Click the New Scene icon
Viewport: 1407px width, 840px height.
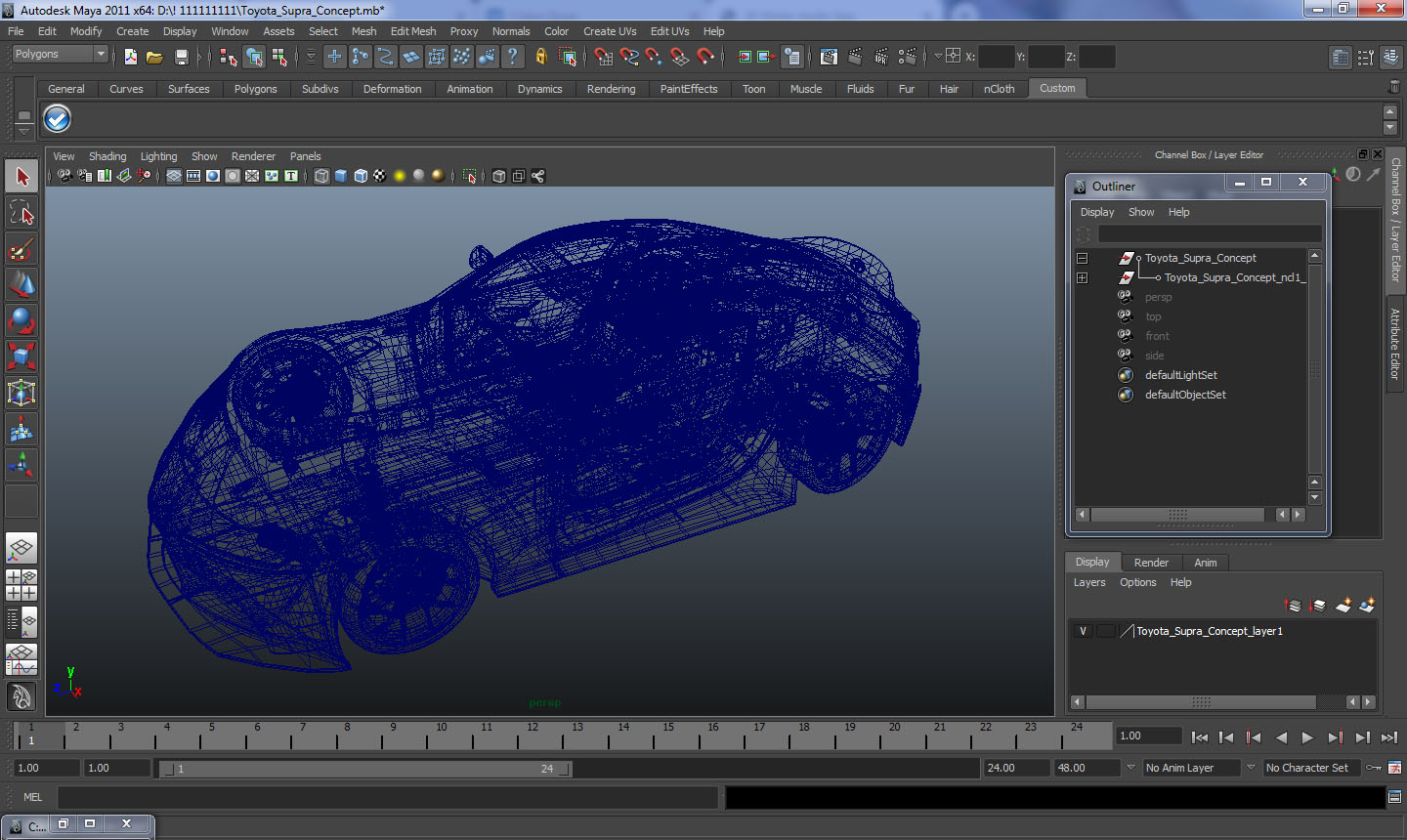click(130, 57)
